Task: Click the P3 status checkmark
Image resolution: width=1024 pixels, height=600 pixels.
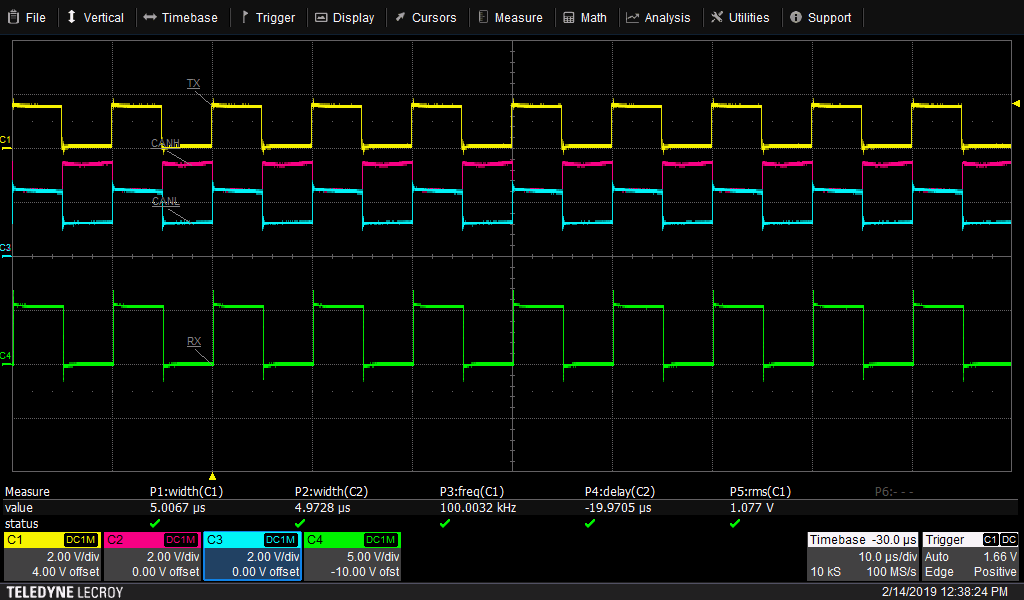Action: click(445, 524)
